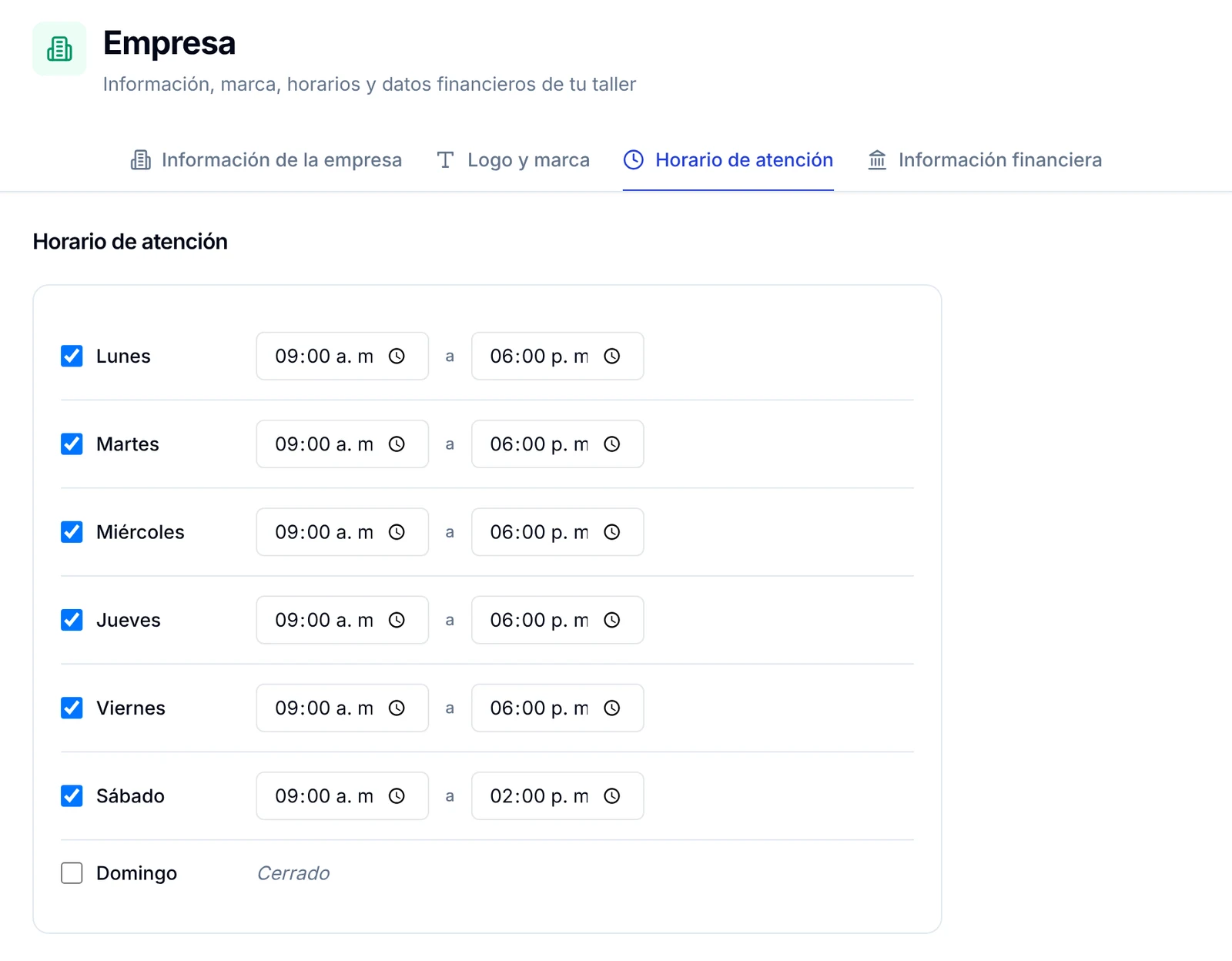Screen dimensions: 1232x961
Task: Edit the Lunes closing time field
Action: 557,356
